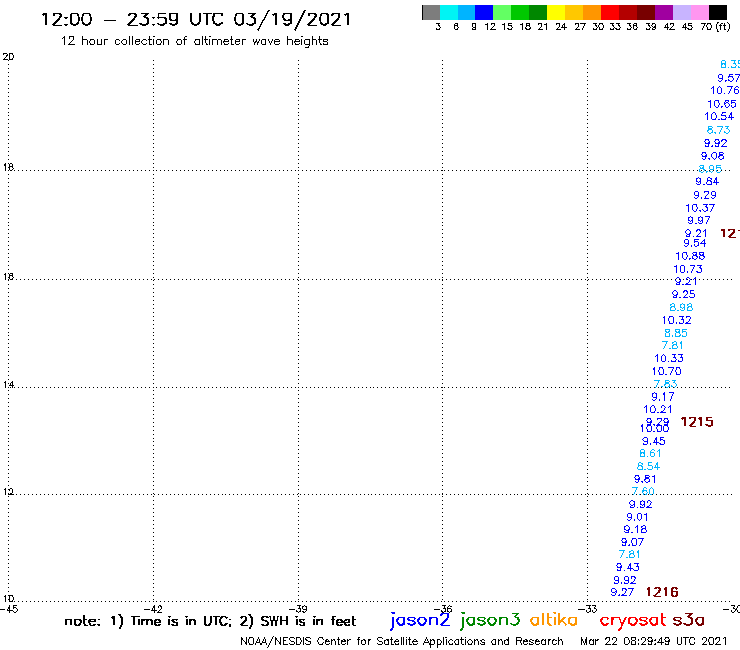This screenshot has width=740, height=650.
Task: Click the s3a satellite label
Action: pyautogui.click(x=688, y=620)
